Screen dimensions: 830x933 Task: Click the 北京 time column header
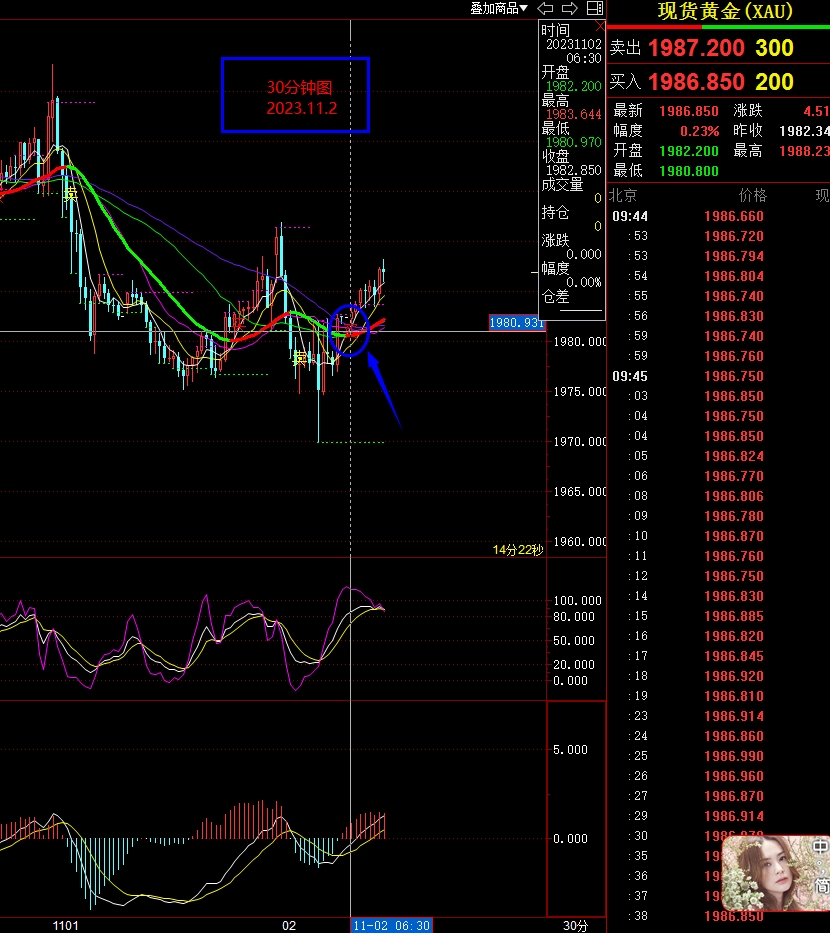[x=624, y=195]
